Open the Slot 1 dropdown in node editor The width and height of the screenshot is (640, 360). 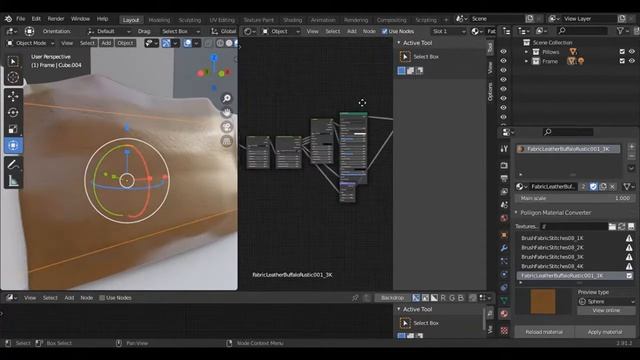(449, 31)
